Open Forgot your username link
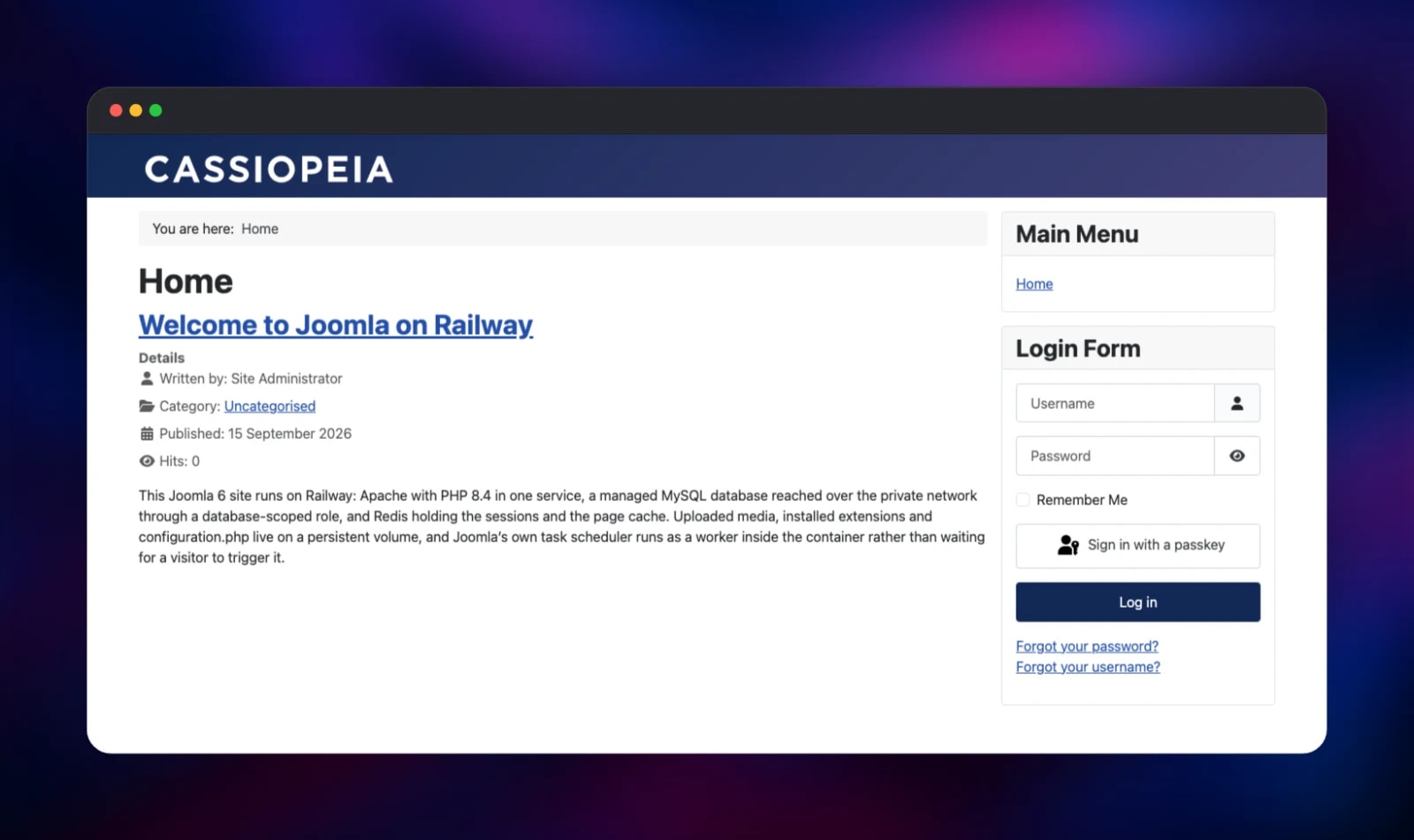Image resolution: width=1414 pixels, height=840 pixels. coord(1088,667)
